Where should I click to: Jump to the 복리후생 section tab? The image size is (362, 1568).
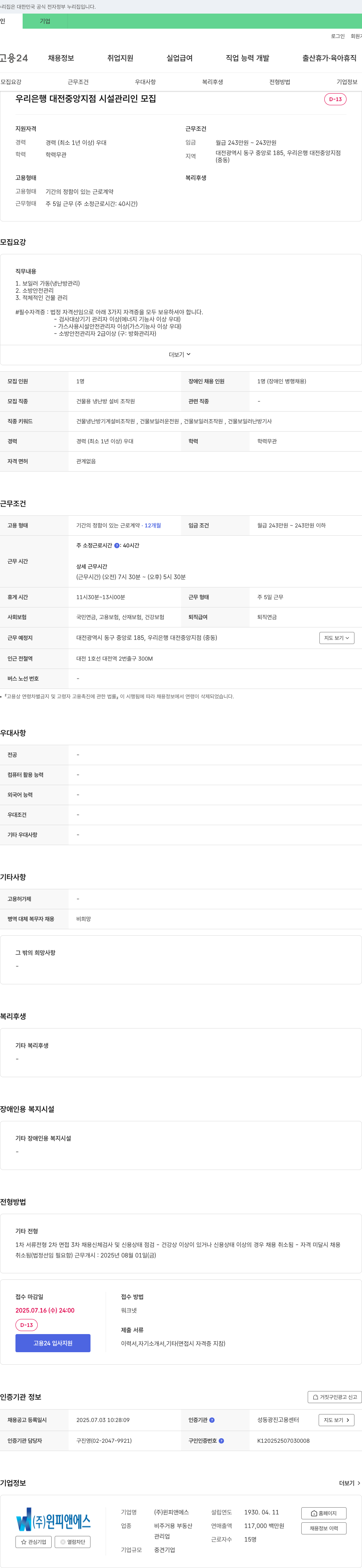tap(212, 82)
